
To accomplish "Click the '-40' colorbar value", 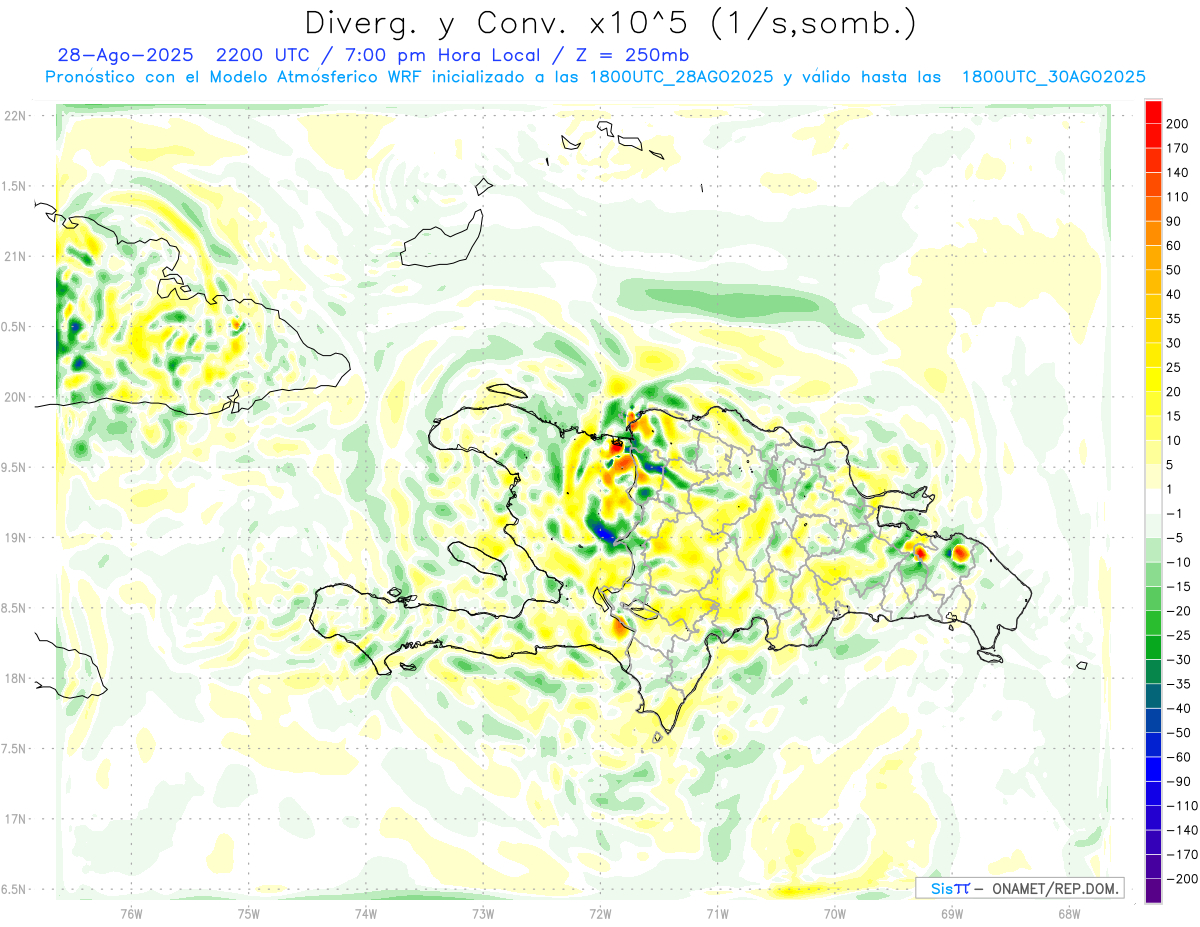I will pos(1178,709).
